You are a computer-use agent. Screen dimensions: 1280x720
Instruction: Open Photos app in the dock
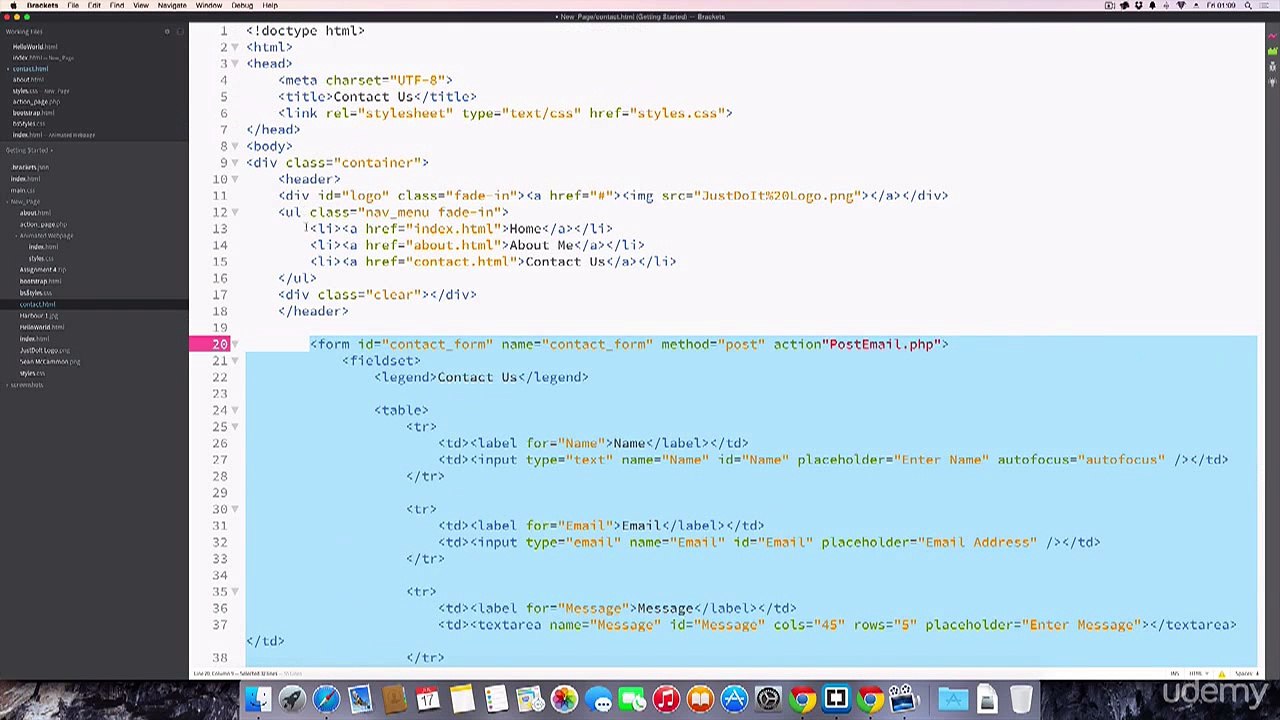point(564,699)
